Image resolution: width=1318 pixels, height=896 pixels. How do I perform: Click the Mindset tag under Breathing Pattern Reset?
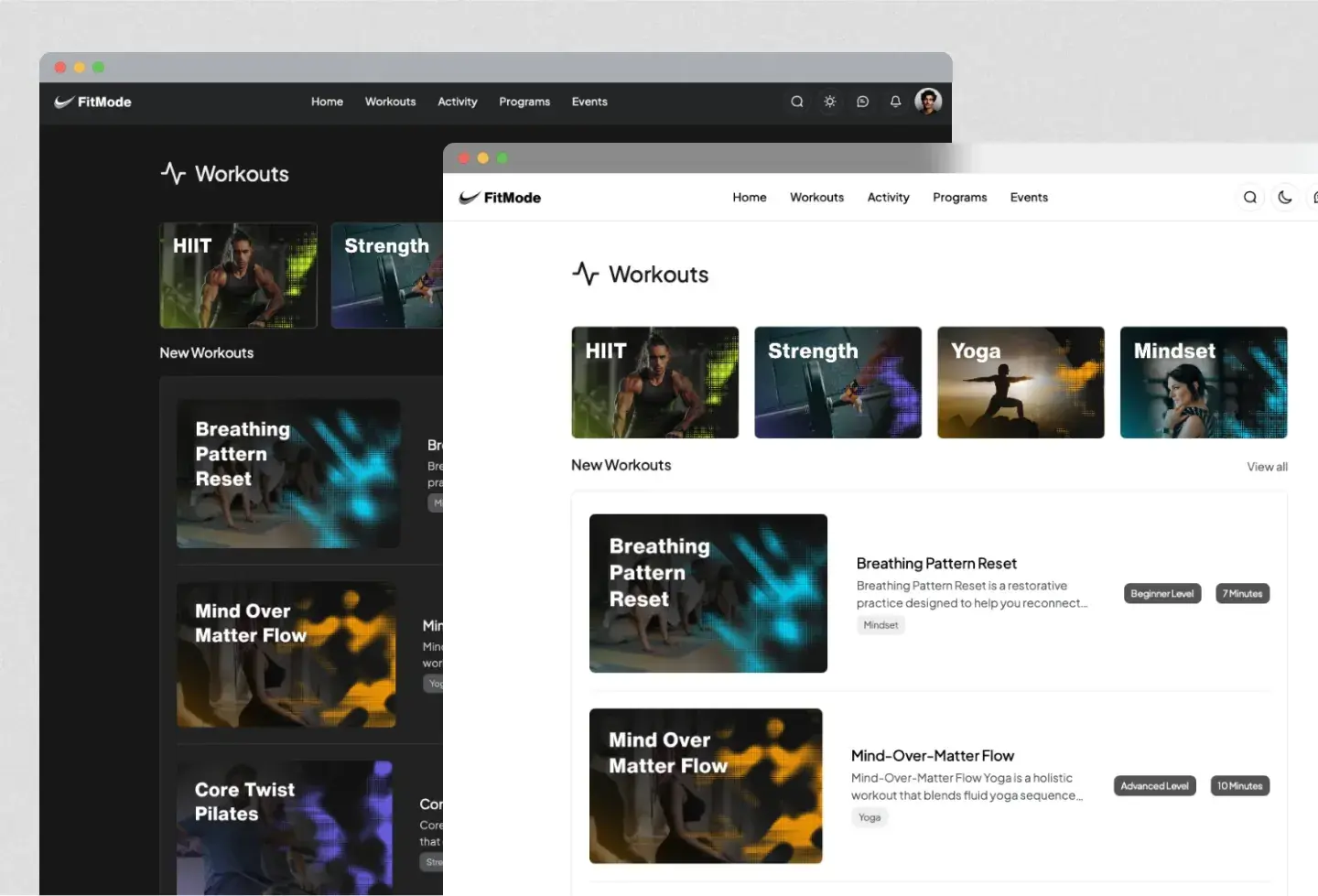880,625
